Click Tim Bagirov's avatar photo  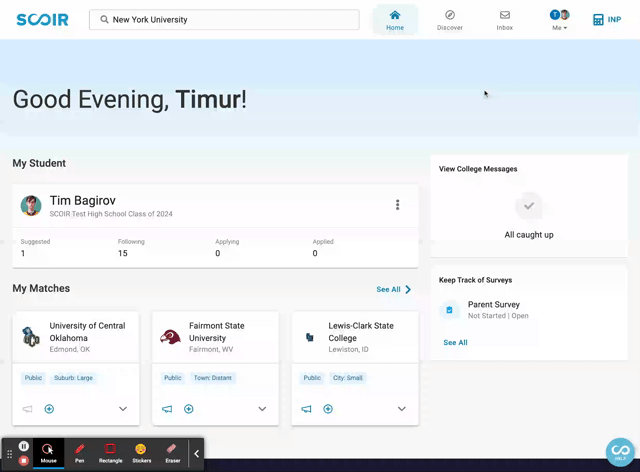(31, 205)
